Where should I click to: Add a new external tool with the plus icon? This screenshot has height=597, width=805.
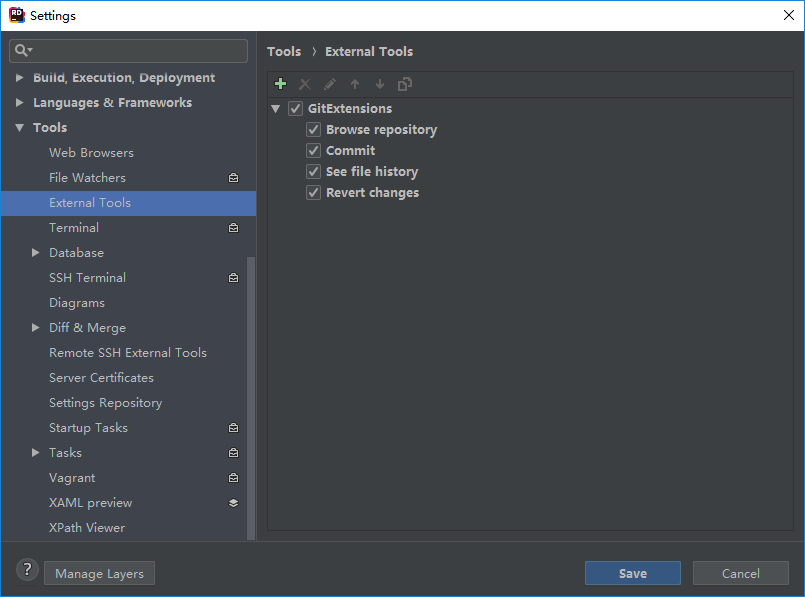[281, 84]
